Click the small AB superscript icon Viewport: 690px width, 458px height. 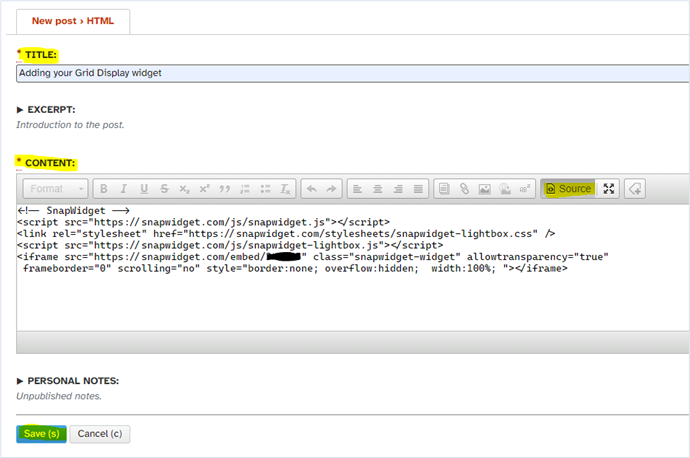(x=525, y=189)
